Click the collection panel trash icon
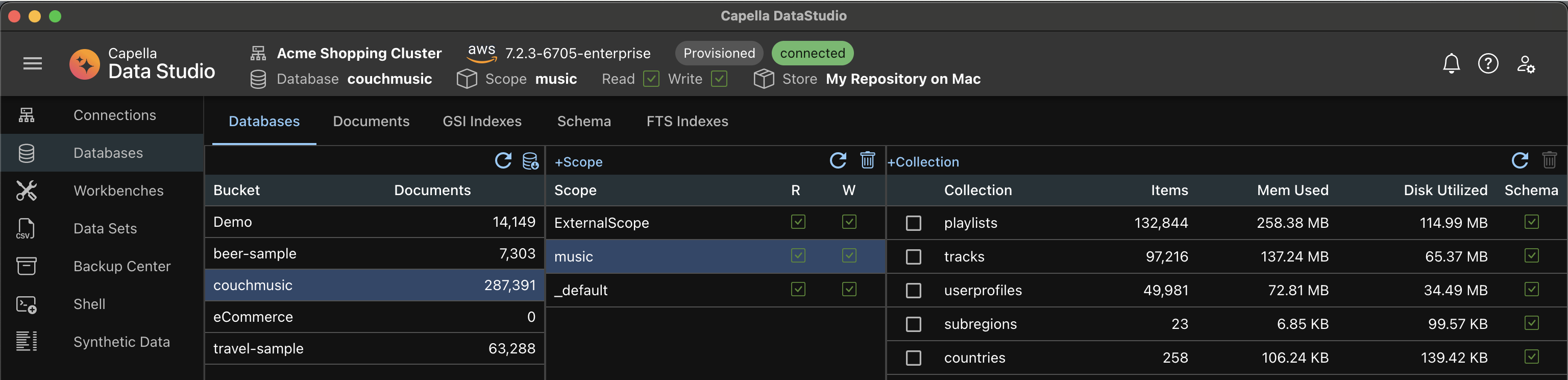1568x380 pixels. [1549, 160]
